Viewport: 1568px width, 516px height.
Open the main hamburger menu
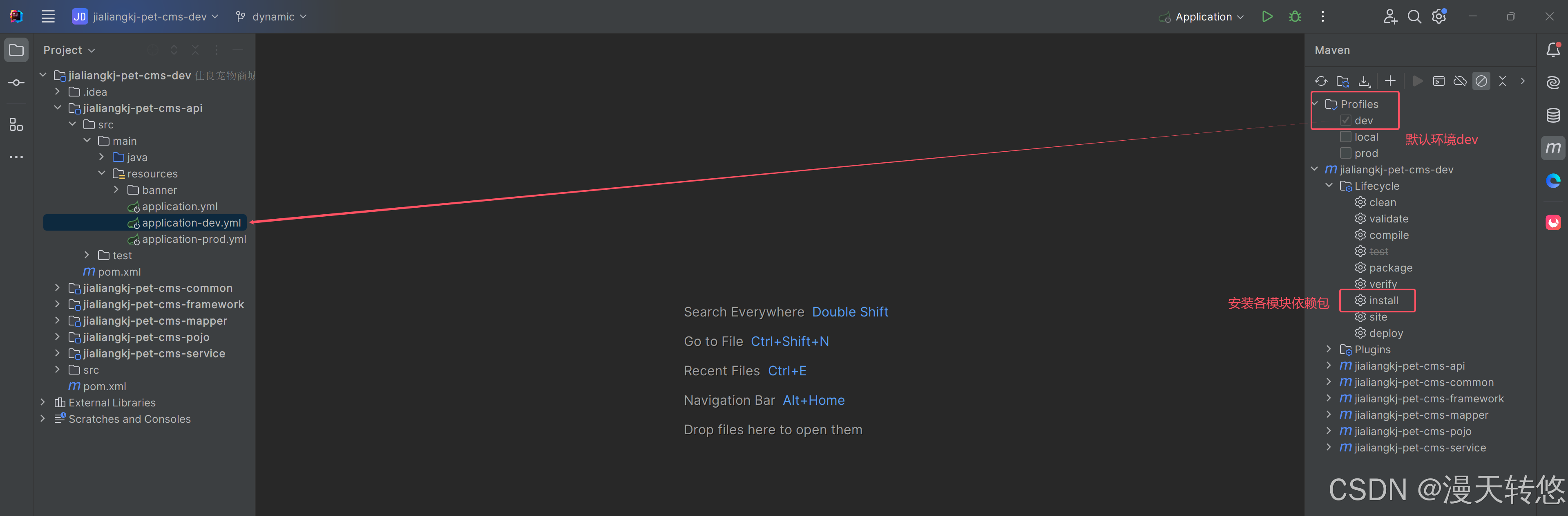point(48,16)
